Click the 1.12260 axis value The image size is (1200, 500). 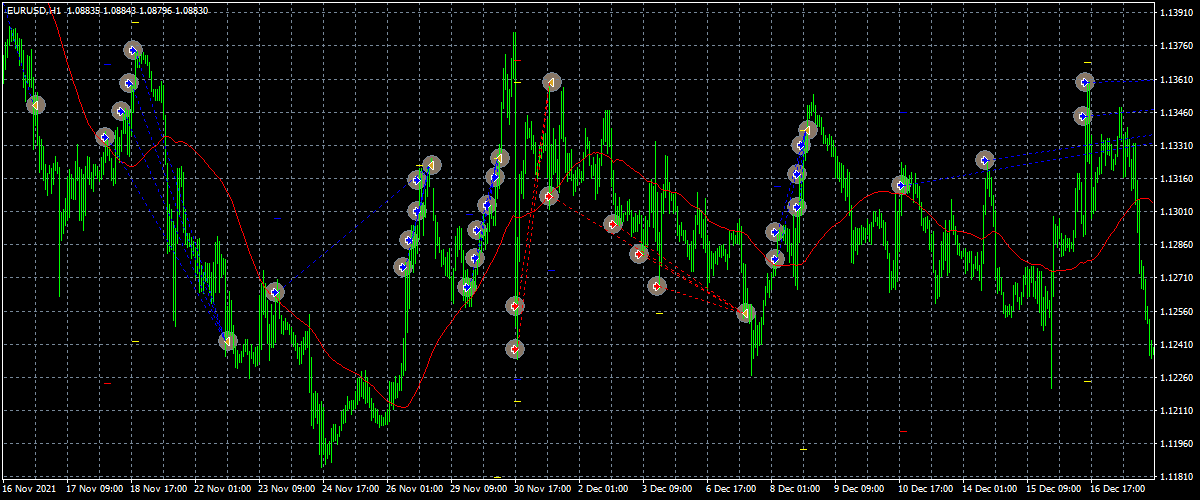1177,378
